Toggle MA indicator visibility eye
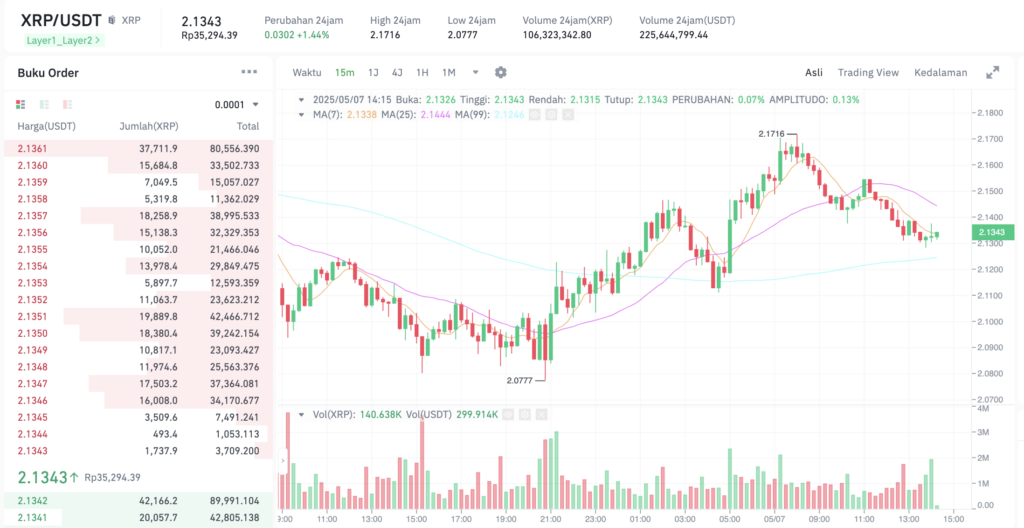1024x528 pixels. pos(534,114)
